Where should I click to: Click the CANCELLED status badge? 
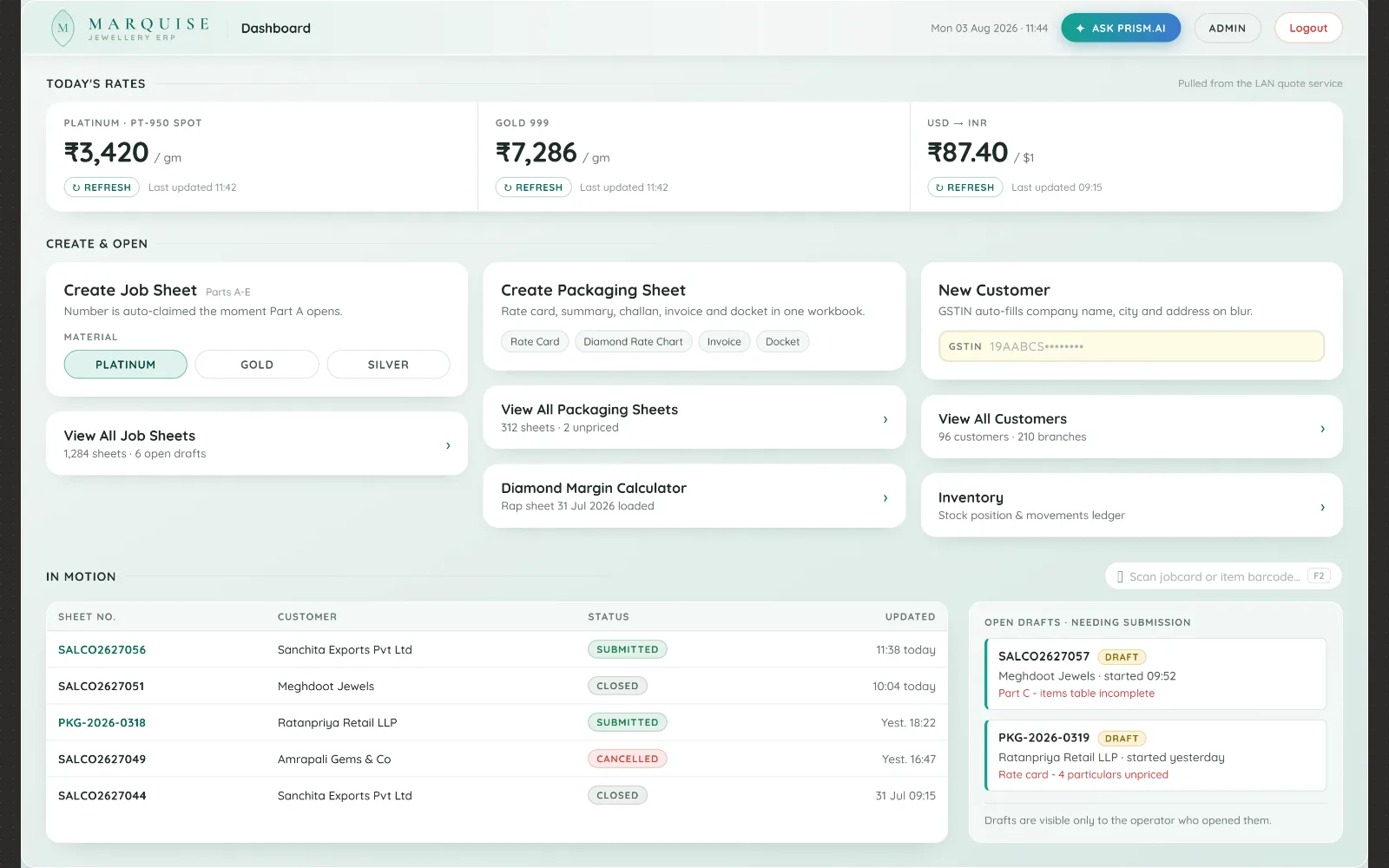point(627,759)
